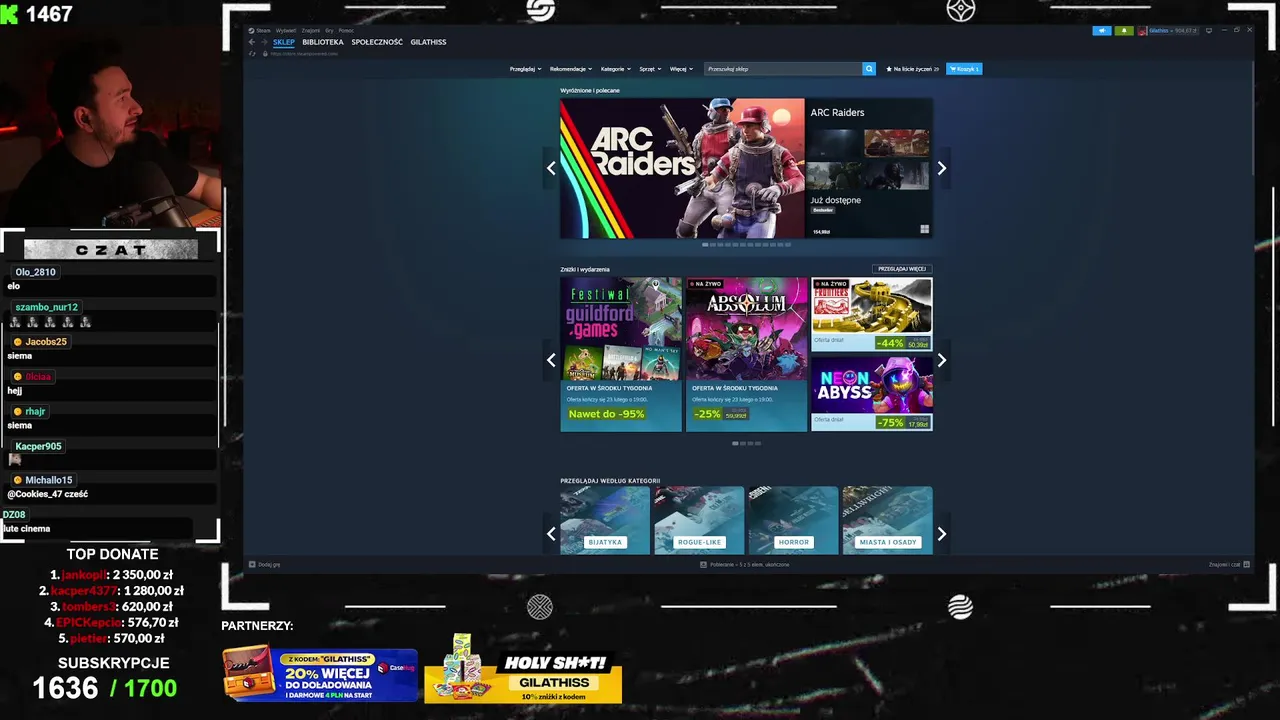
Task: Open the Festiwal guildford games offer card
Action: [621, 355]
